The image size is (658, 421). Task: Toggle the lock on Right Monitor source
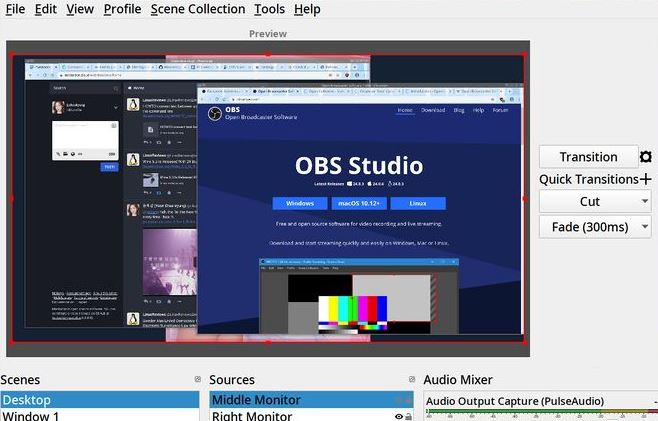pos(408,416)
